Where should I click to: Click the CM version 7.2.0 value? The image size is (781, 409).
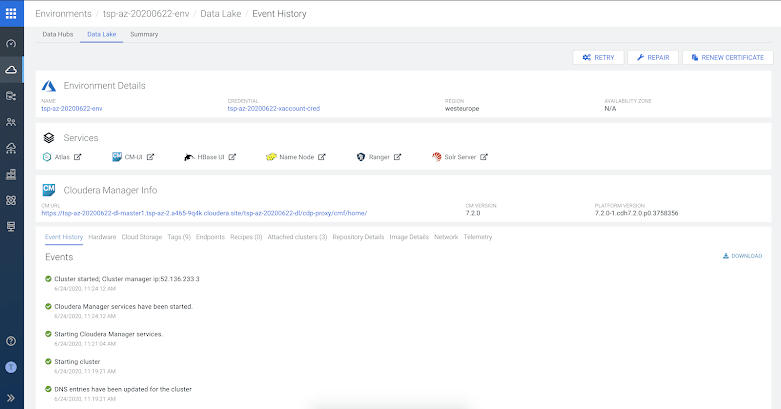[x=473, y=213]
